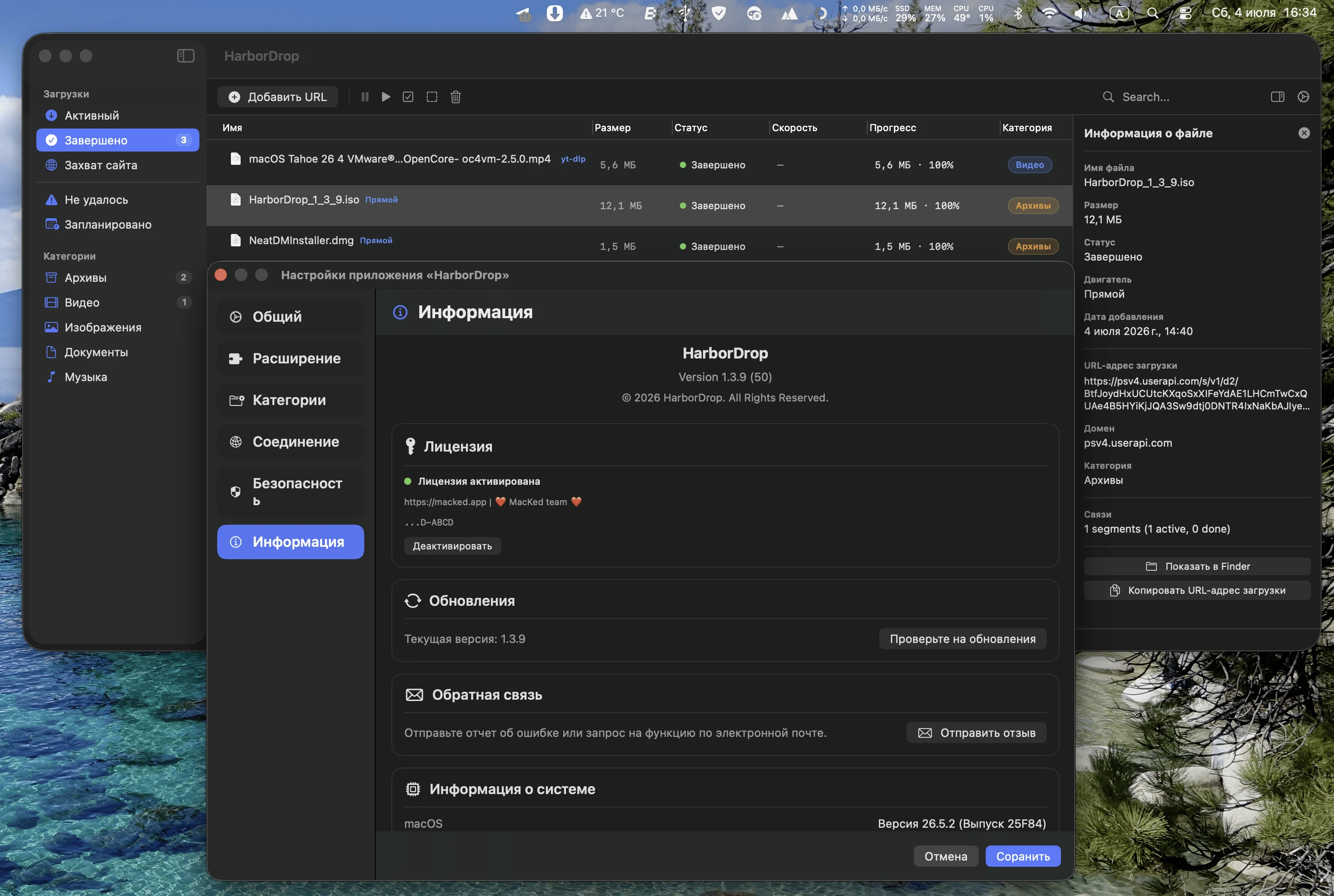Click «Version 1.3.9 (50)» text

click(x=725, y=377)
